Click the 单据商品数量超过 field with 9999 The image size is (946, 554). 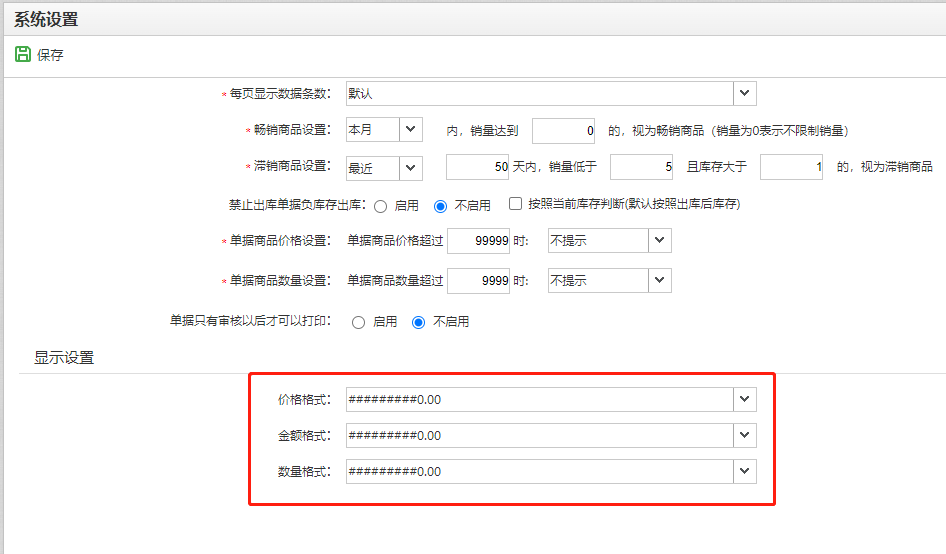tap(478, 281)
